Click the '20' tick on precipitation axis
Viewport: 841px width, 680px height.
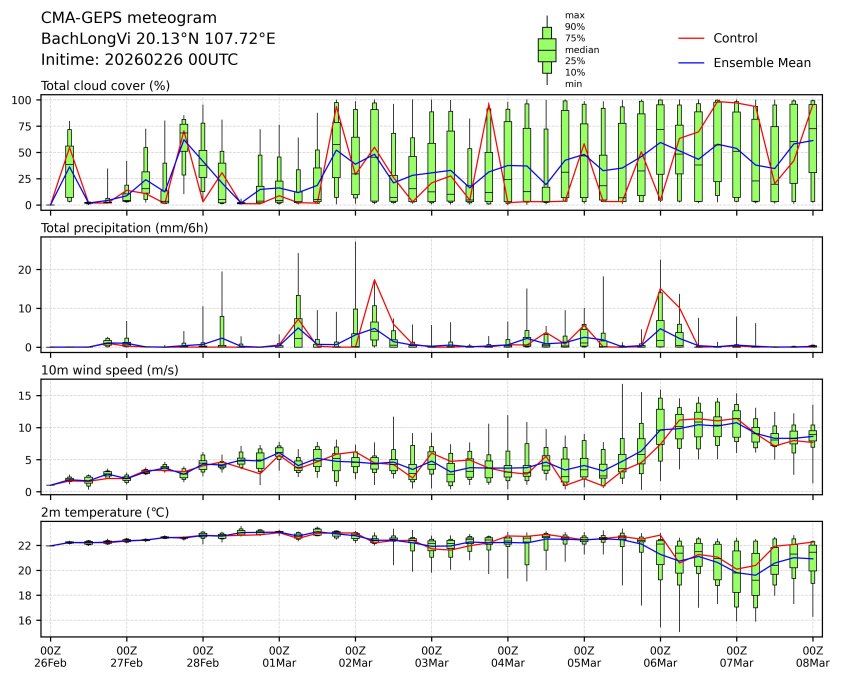pos(26,270)
